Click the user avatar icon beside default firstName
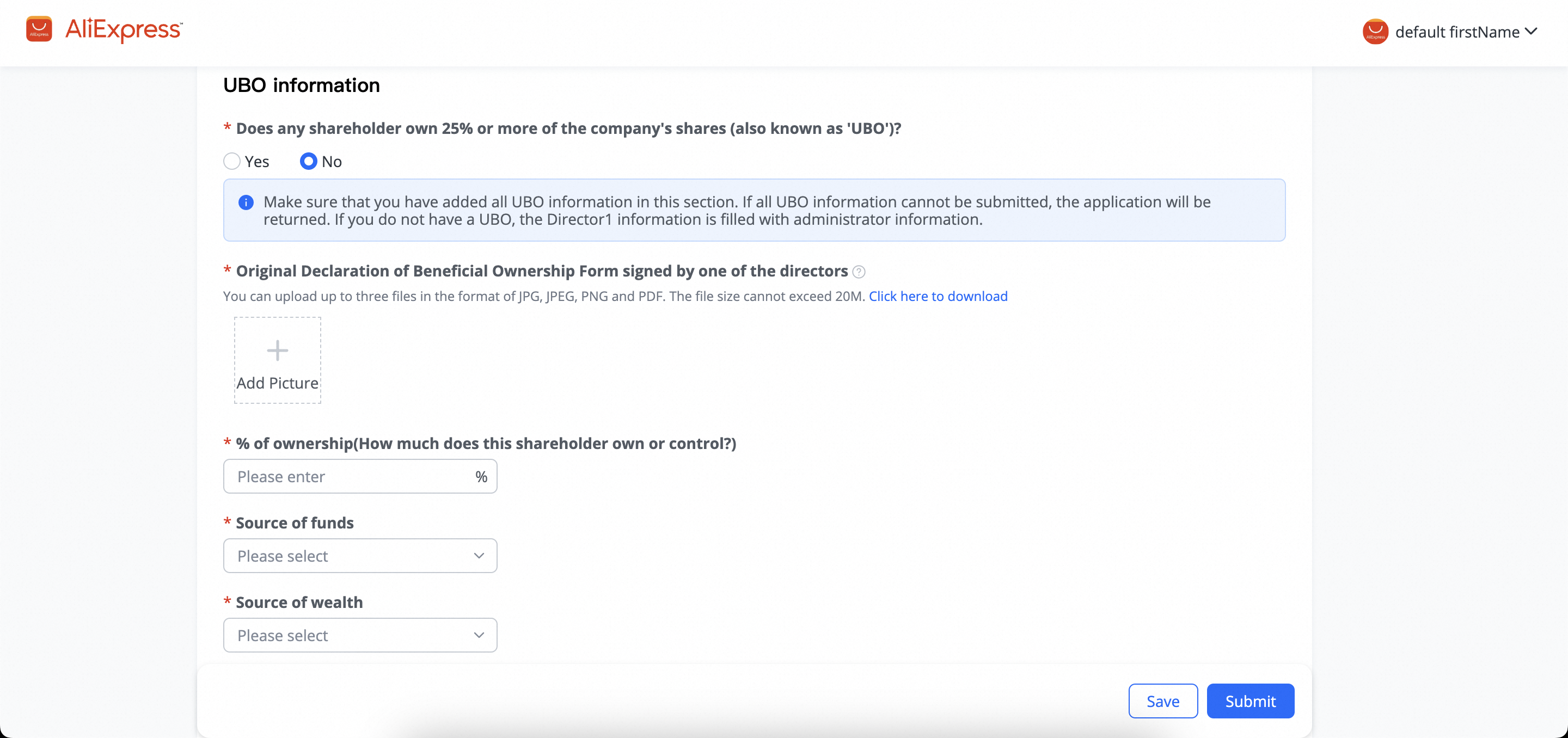The width and height of the screenshot is (1568, 738). 1375,32
